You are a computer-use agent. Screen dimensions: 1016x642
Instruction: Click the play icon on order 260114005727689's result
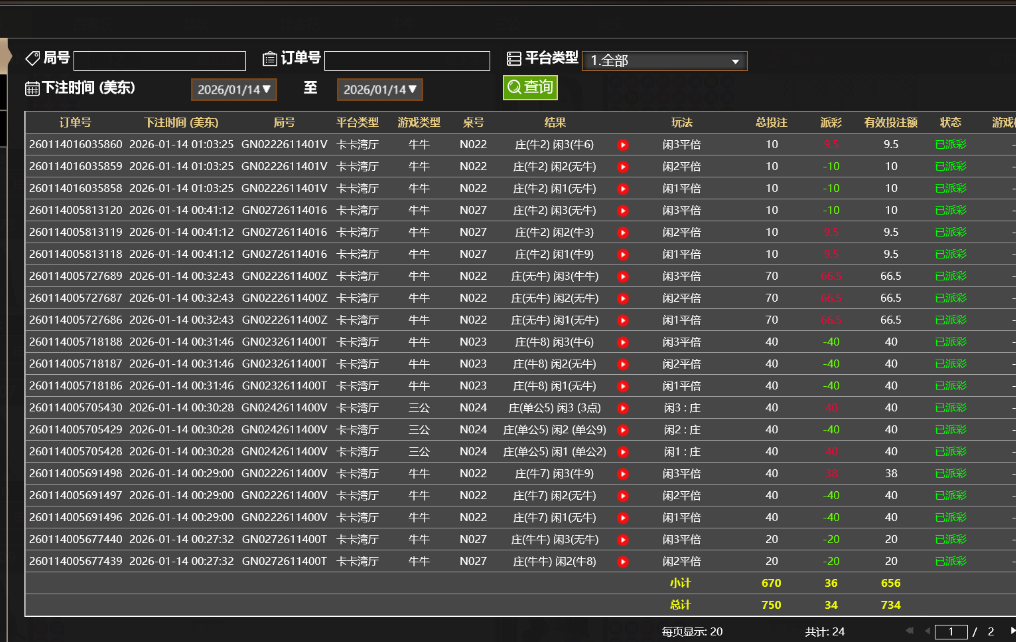point(622,276)
